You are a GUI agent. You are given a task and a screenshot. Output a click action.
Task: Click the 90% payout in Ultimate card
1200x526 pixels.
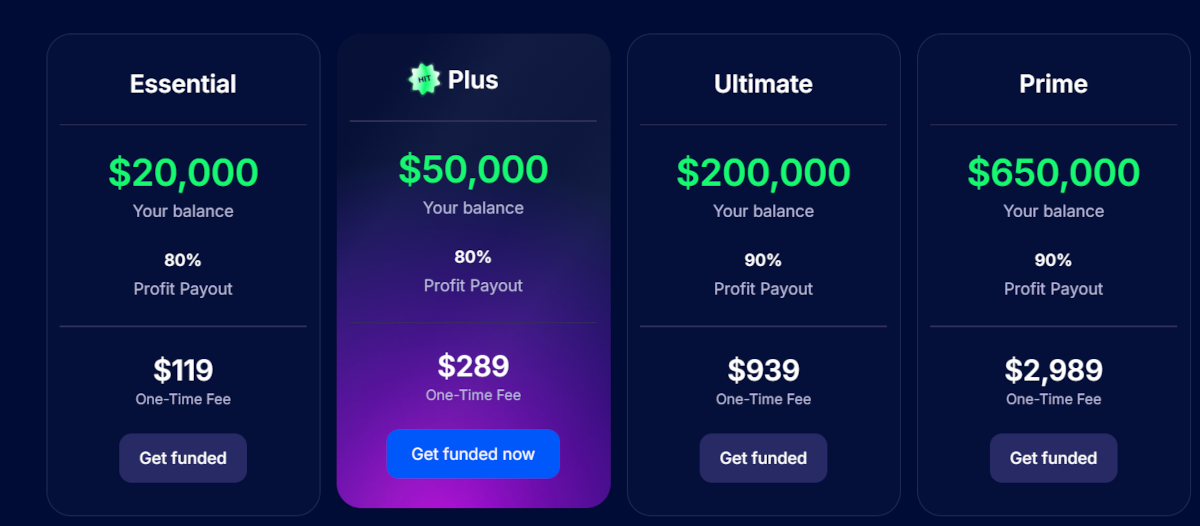pyautogui.click(x=763, y=260)
